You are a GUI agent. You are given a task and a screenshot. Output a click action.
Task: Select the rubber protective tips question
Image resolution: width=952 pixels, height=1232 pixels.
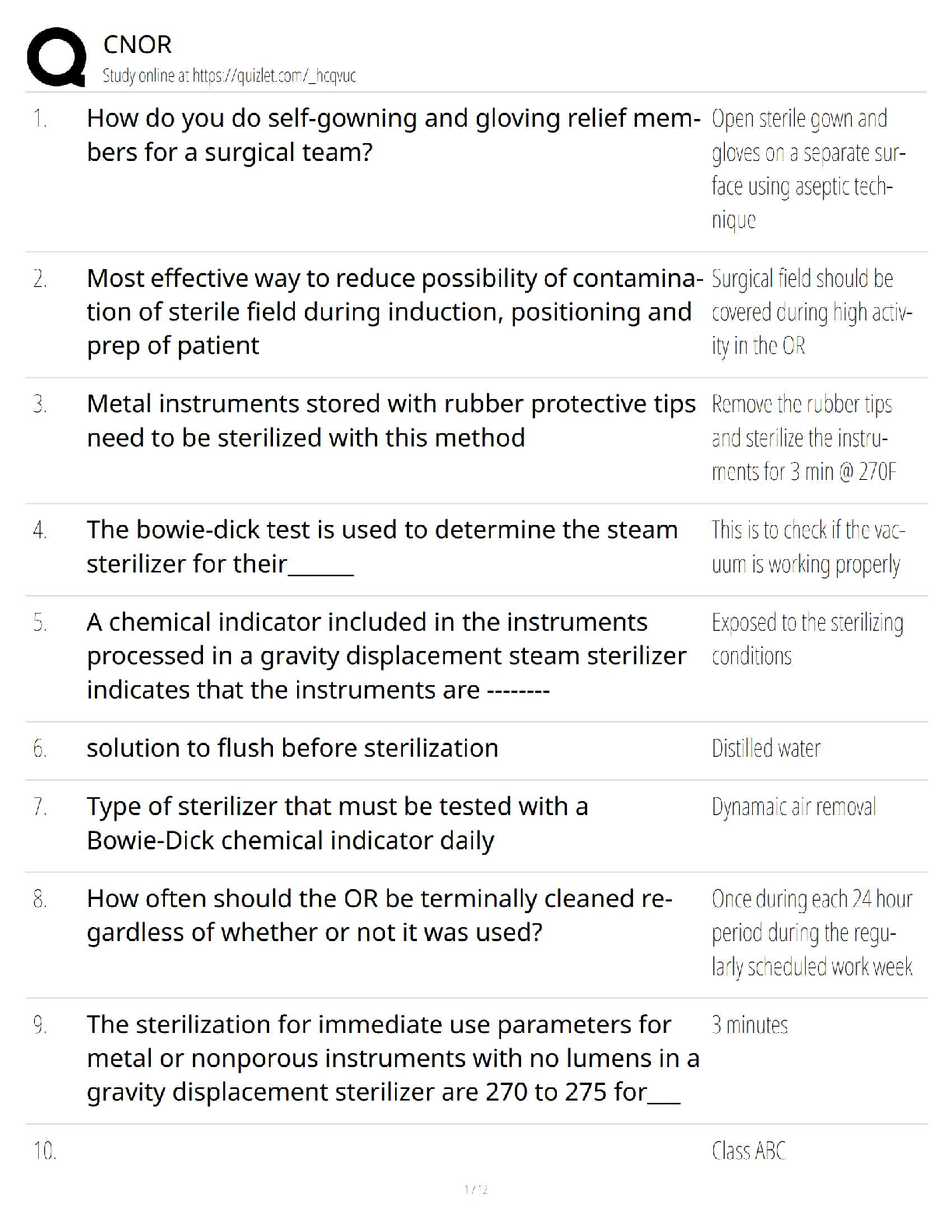coord(391,421)
